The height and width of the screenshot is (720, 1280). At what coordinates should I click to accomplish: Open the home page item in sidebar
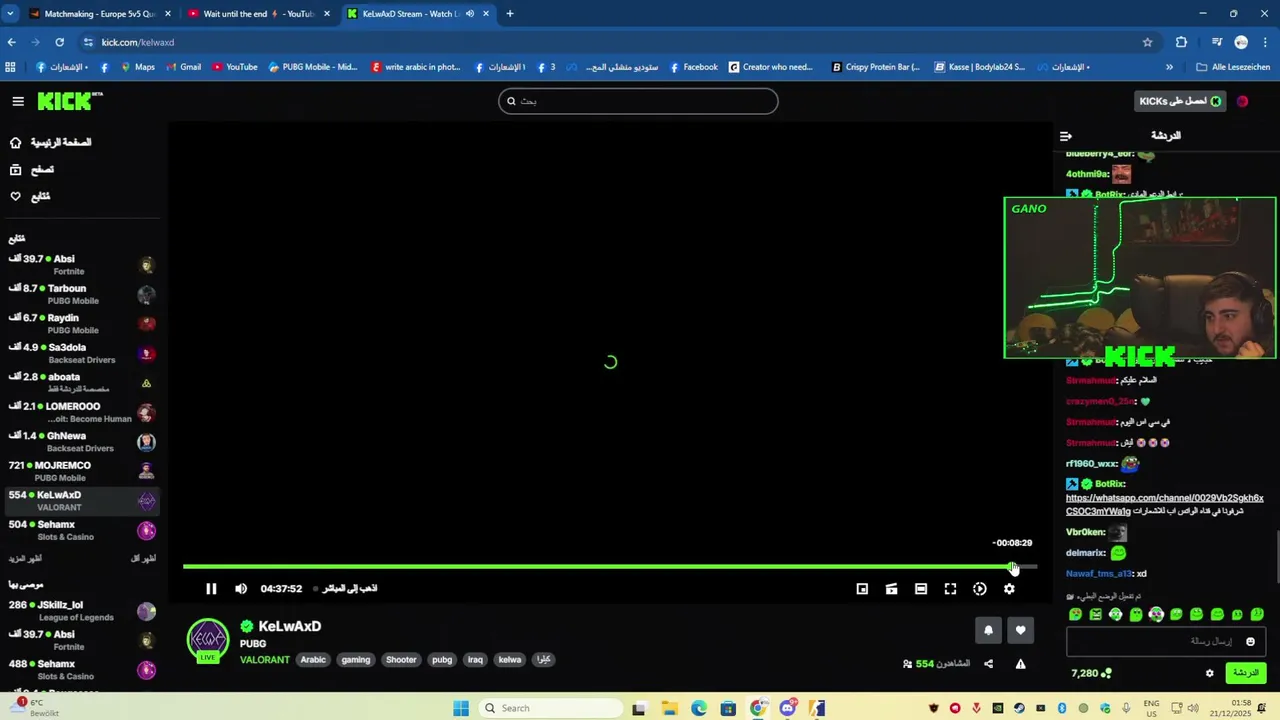50,143
